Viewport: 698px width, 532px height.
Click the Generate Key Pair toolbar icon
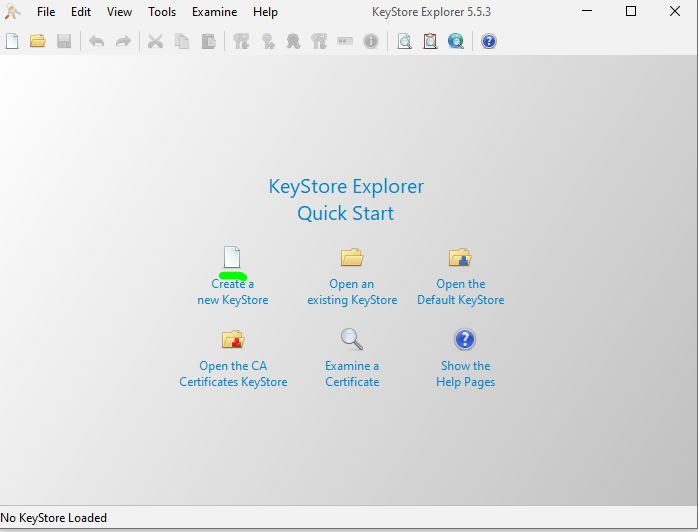coord(241,41)
